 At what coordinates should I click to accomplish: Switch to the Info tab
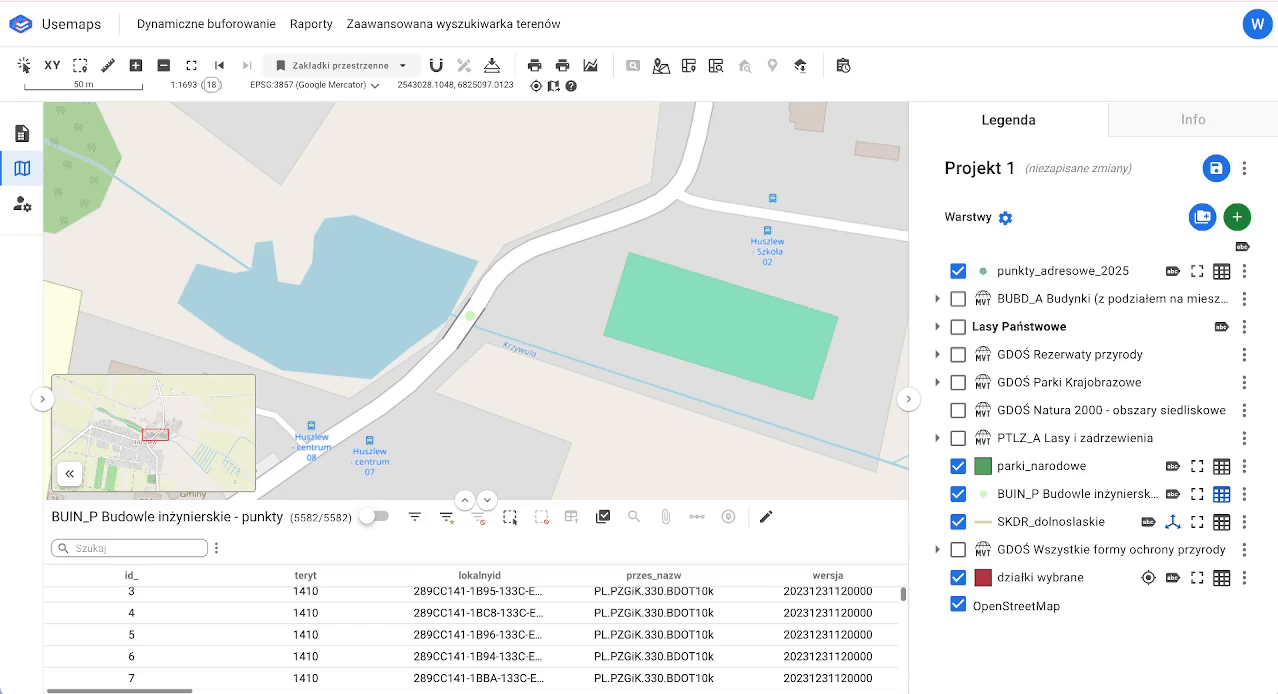[x=1192, y=119]
